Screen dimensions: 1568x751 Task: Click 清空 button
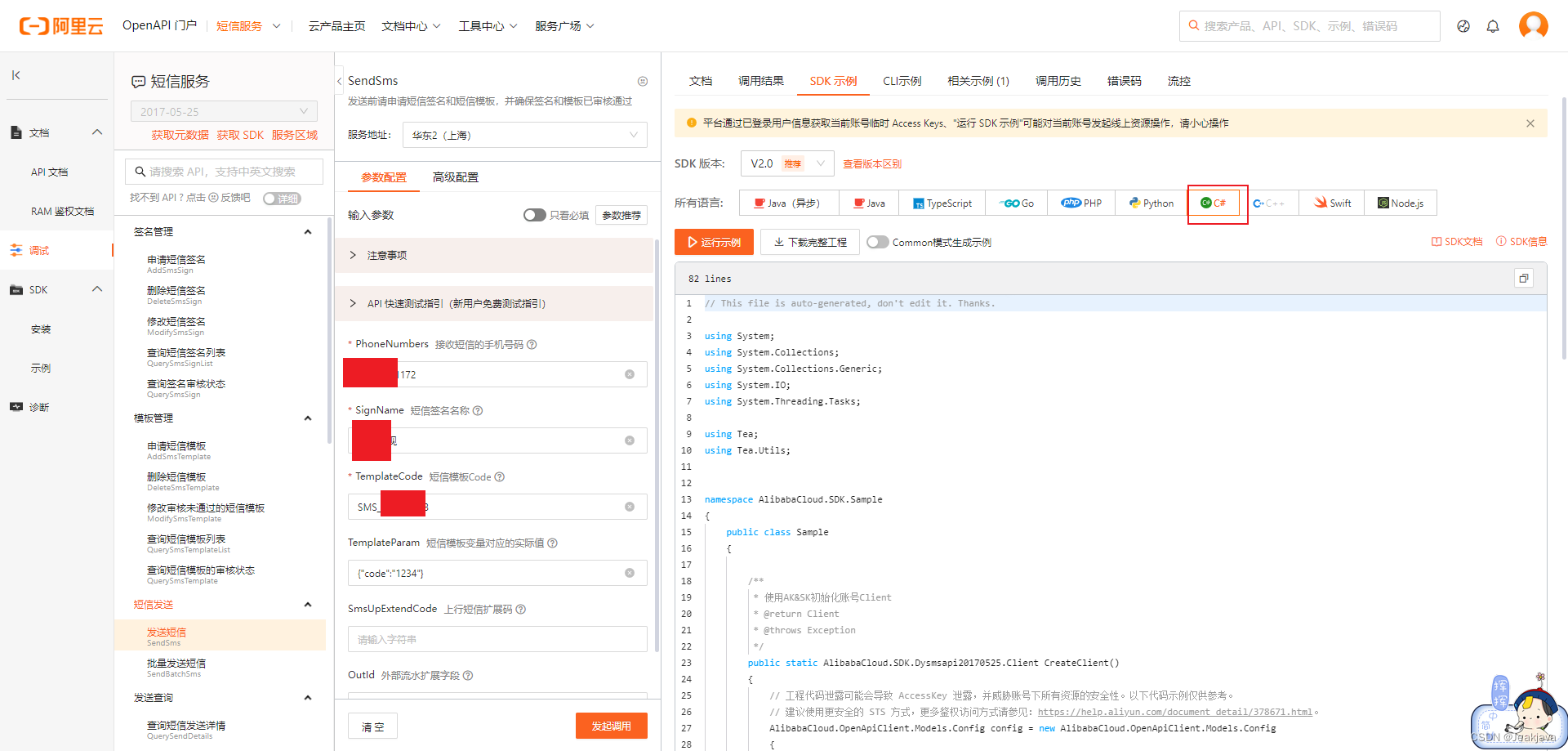(x=373, y=726)
